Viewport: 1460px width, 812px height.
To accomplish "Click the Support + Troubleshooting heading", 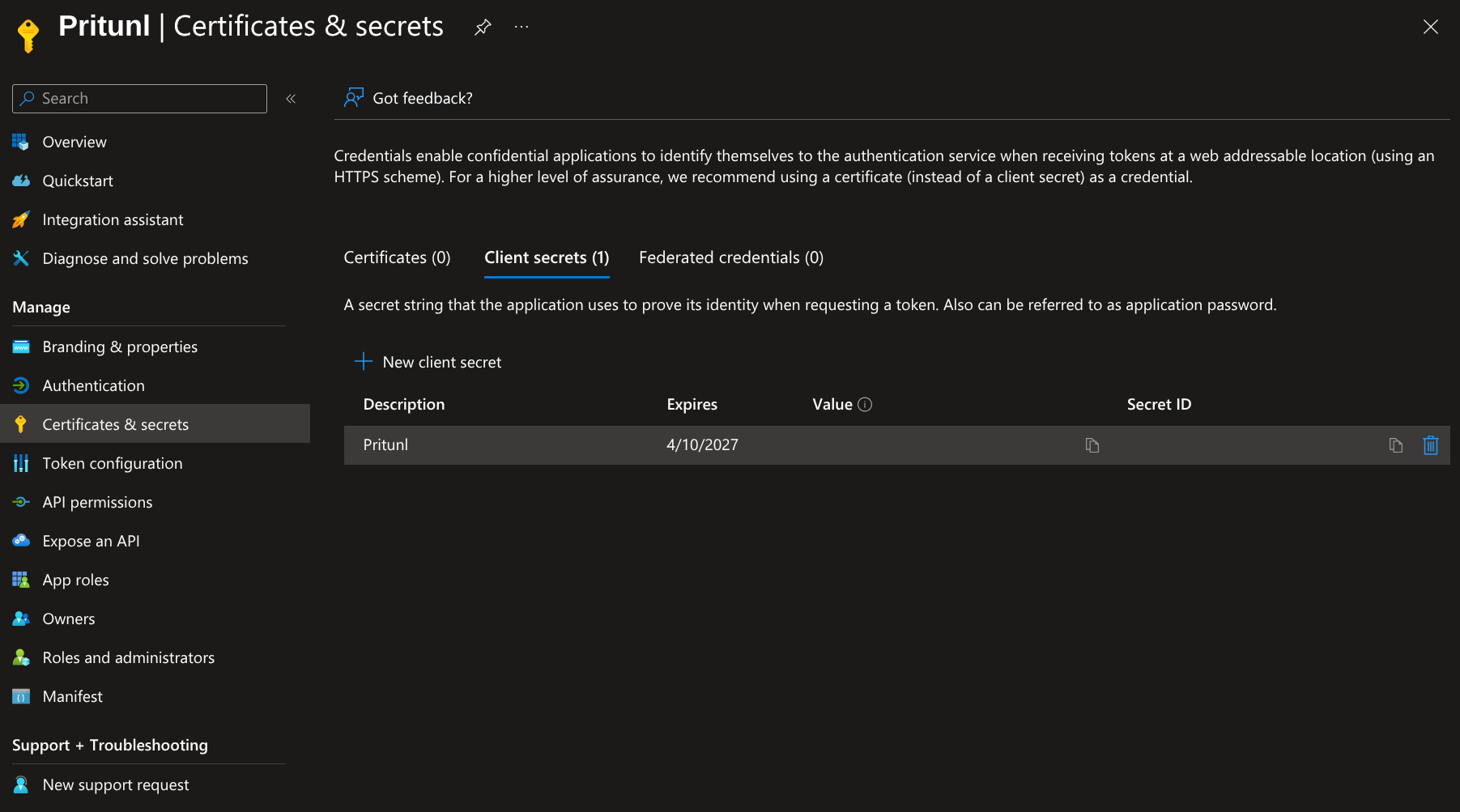I will [x=110, y=746].
